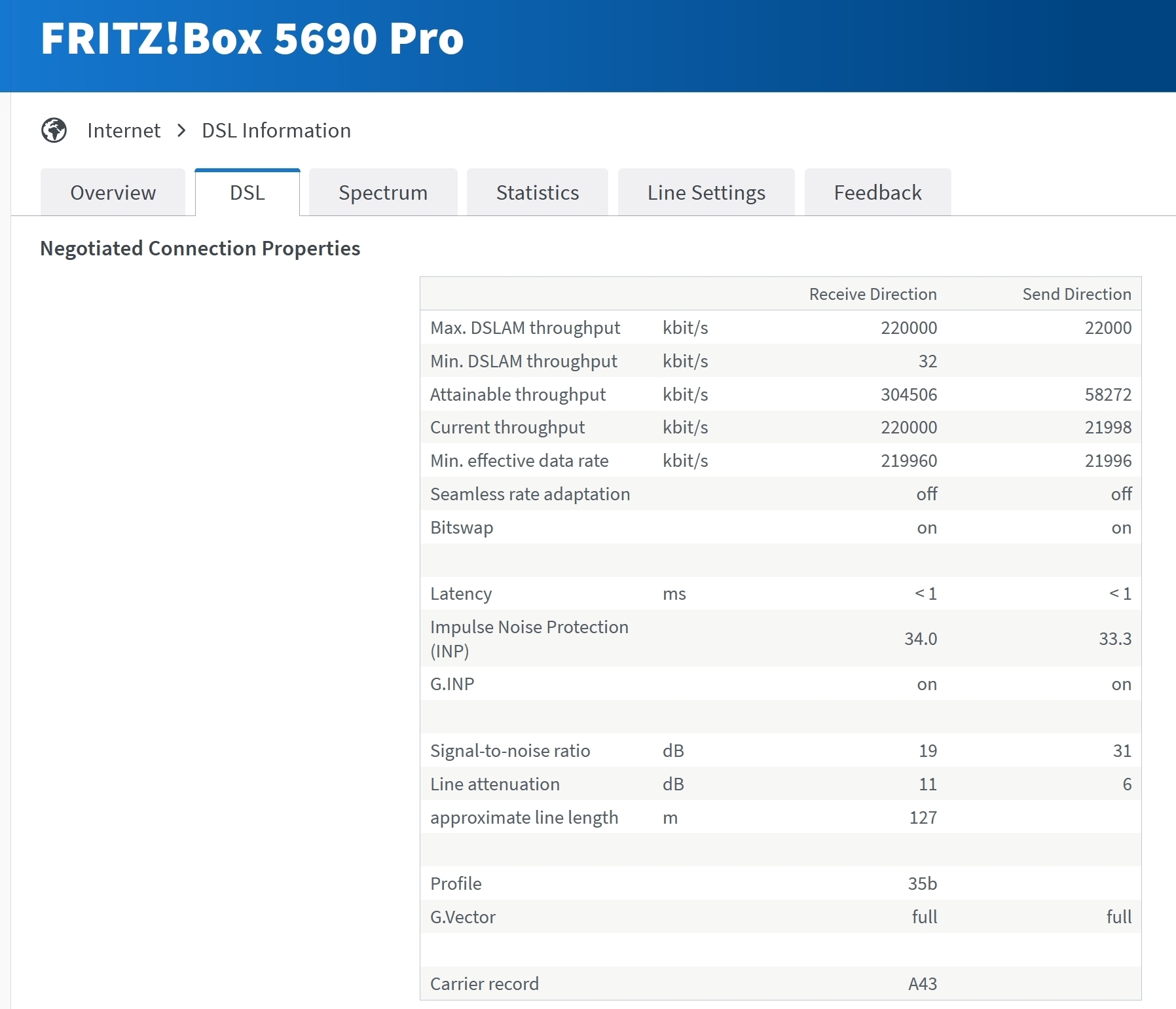Select the Profile row label
This screenshot has height=1009, width=1176.
click(456, 883)
